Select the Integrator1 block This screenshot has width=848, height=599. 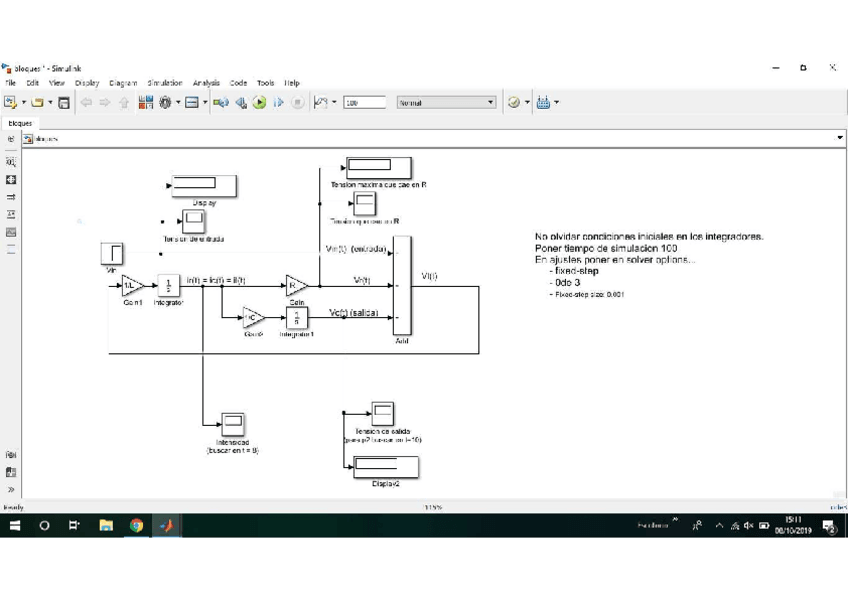296,317
